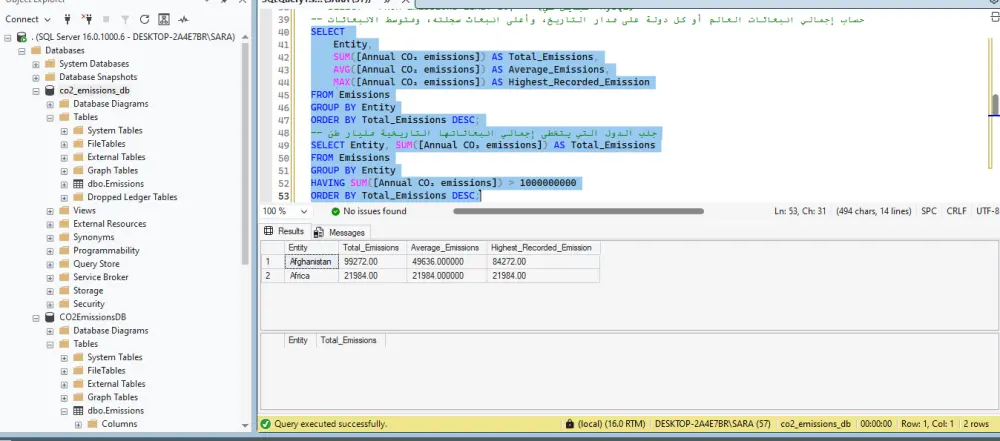Click the Stop square icon in Object Explorer toolbar
The image size is (1000, 441).
click(x=106, y=19)
